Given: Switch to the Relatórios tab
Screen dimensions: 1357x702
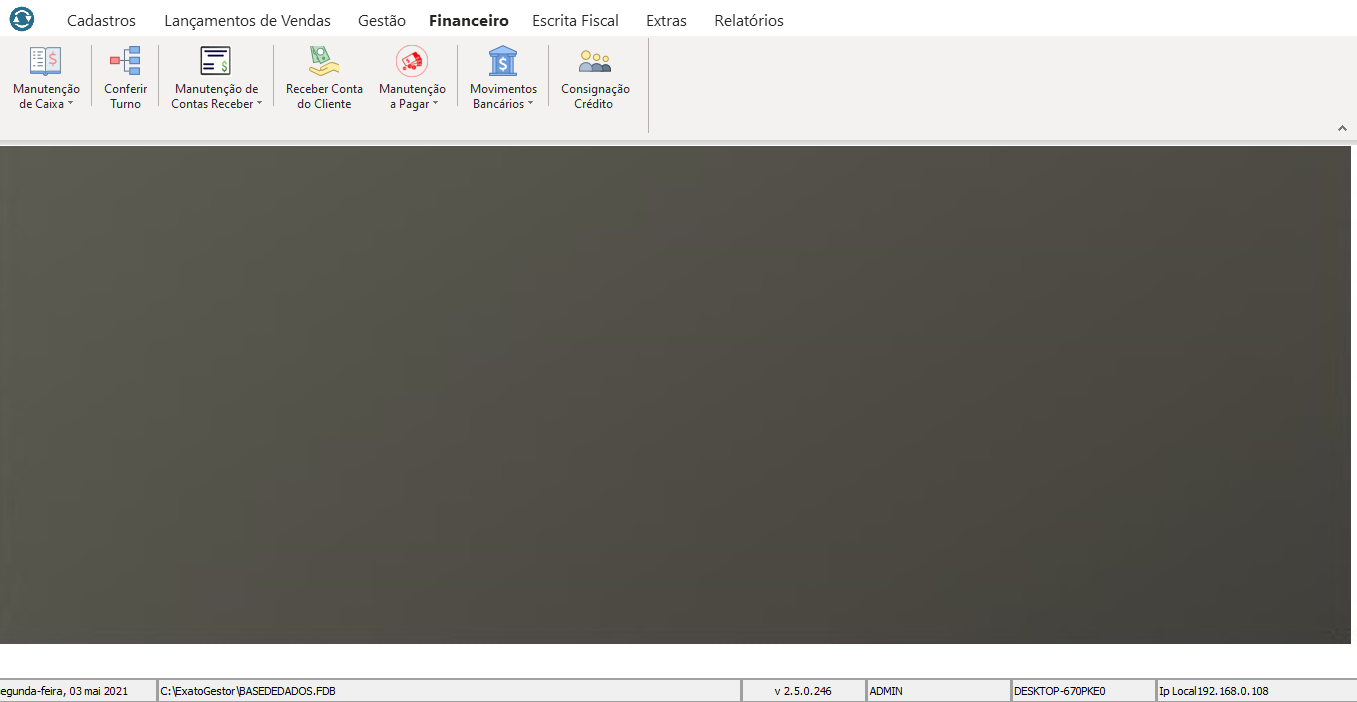Looking at the screenshot, I should click(x=749, y=21).
